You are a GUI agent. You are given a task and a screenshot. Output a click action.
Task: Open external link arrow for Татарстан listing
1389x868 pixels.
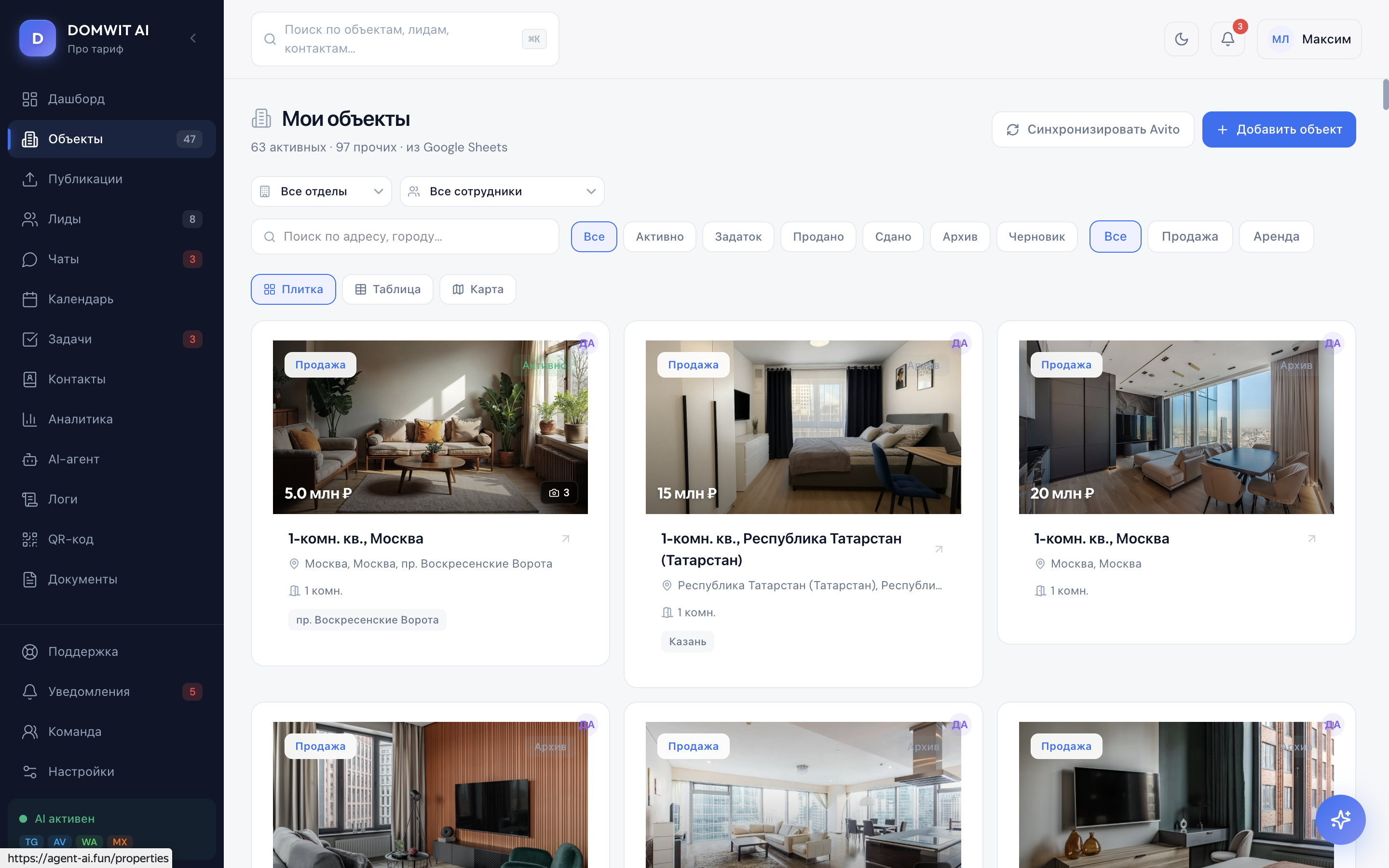click(939, 549)
